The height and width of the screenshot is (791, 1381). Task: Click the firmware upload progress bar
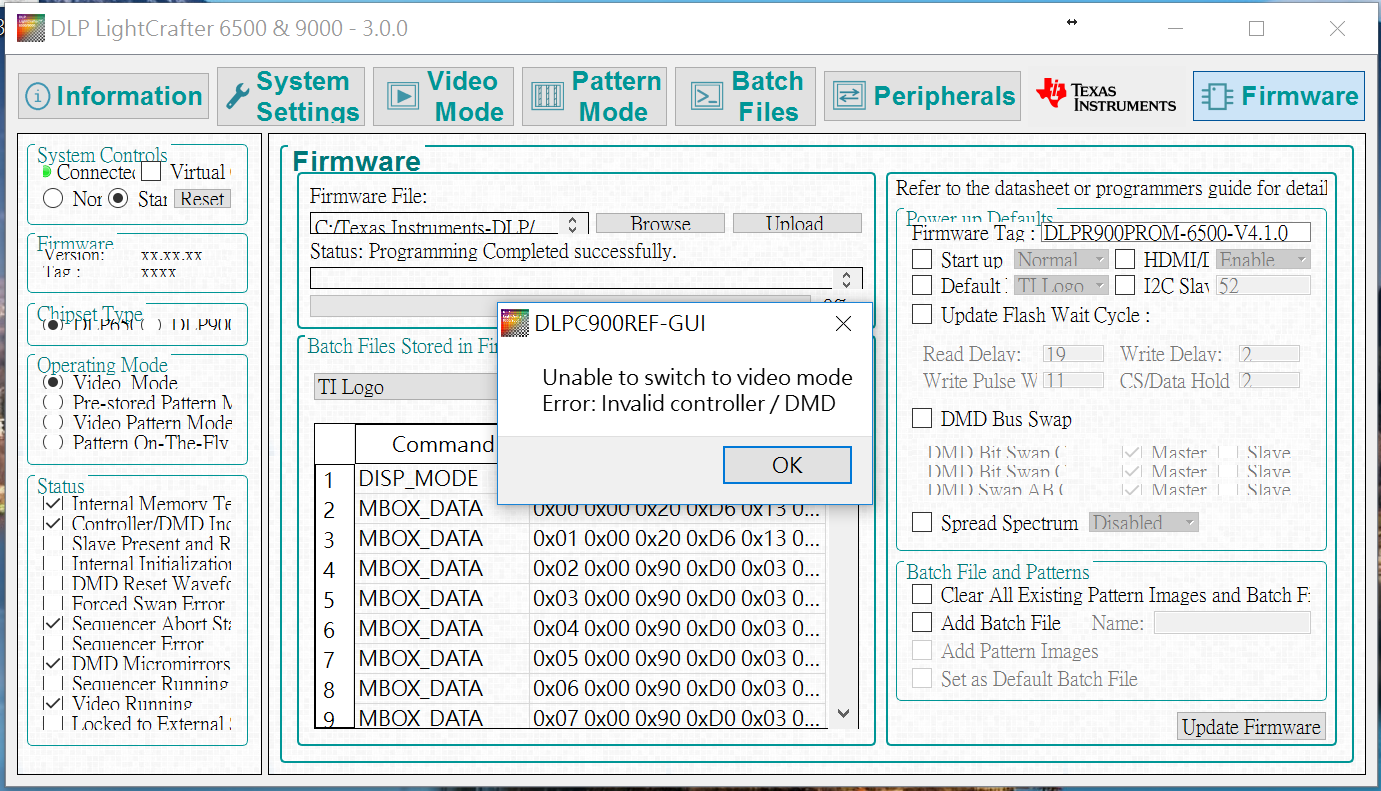click(560, 305)
